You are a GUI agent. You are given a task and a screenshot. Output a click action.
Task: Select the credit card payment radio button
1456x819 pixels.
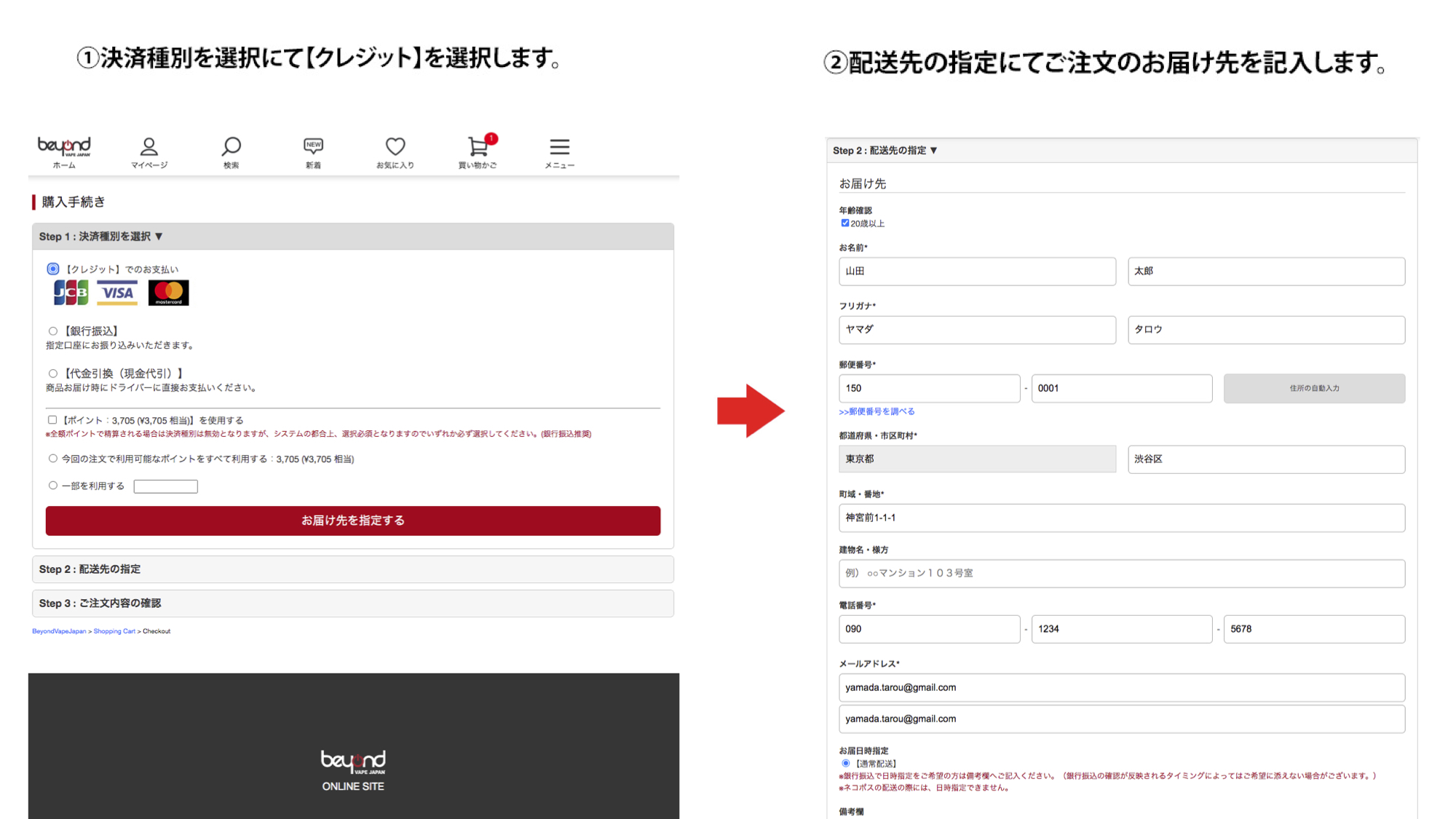pyautogui.click(x=53, y=269)
